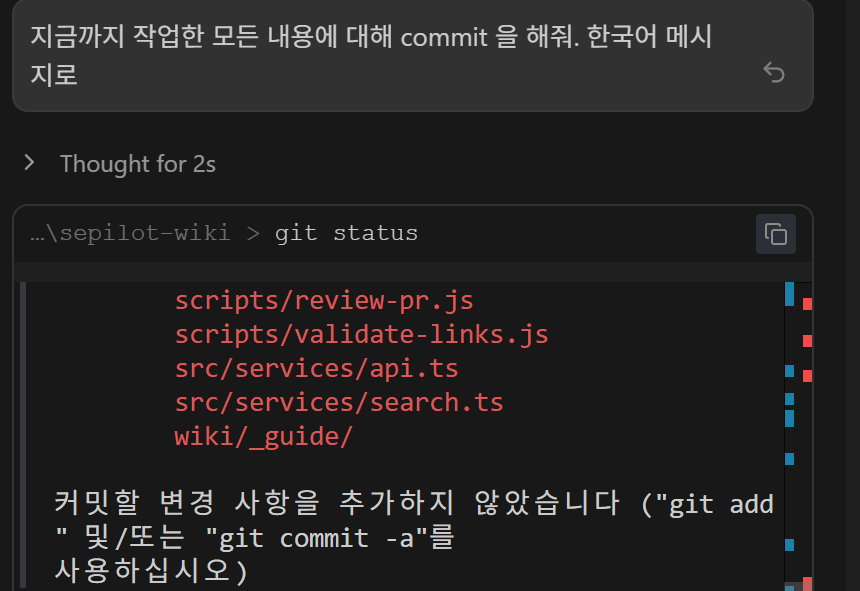Click the lowest blue marker in terminal scrollbar
860x591 pixels.
coord(789,545)
